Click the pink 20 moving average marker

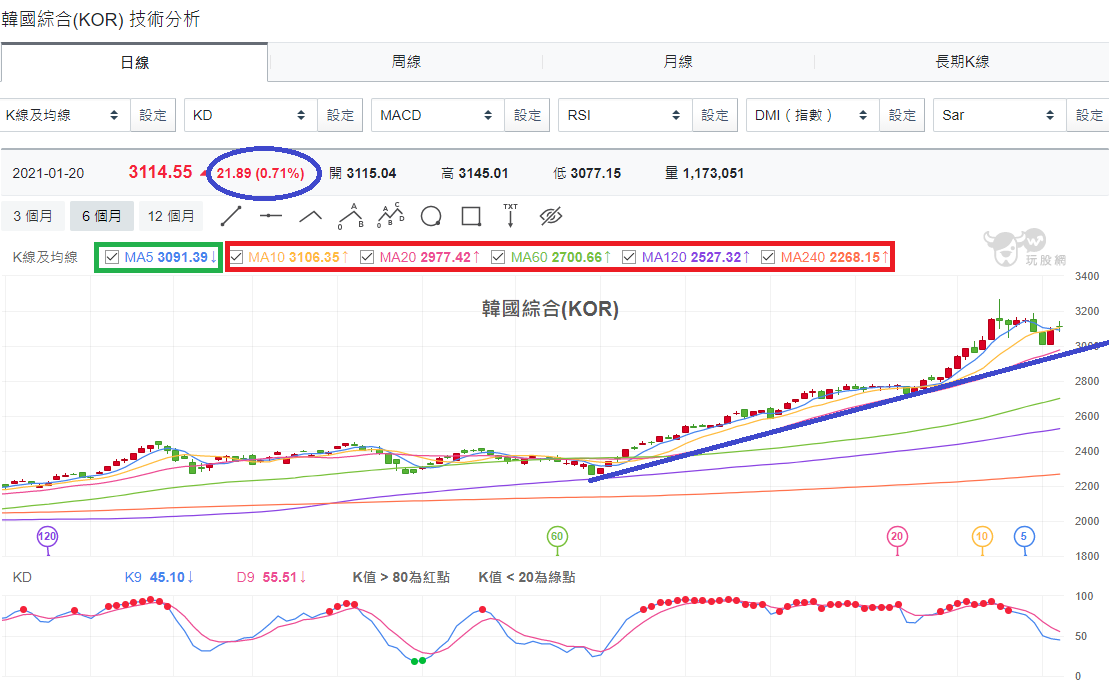click(898, 536)
